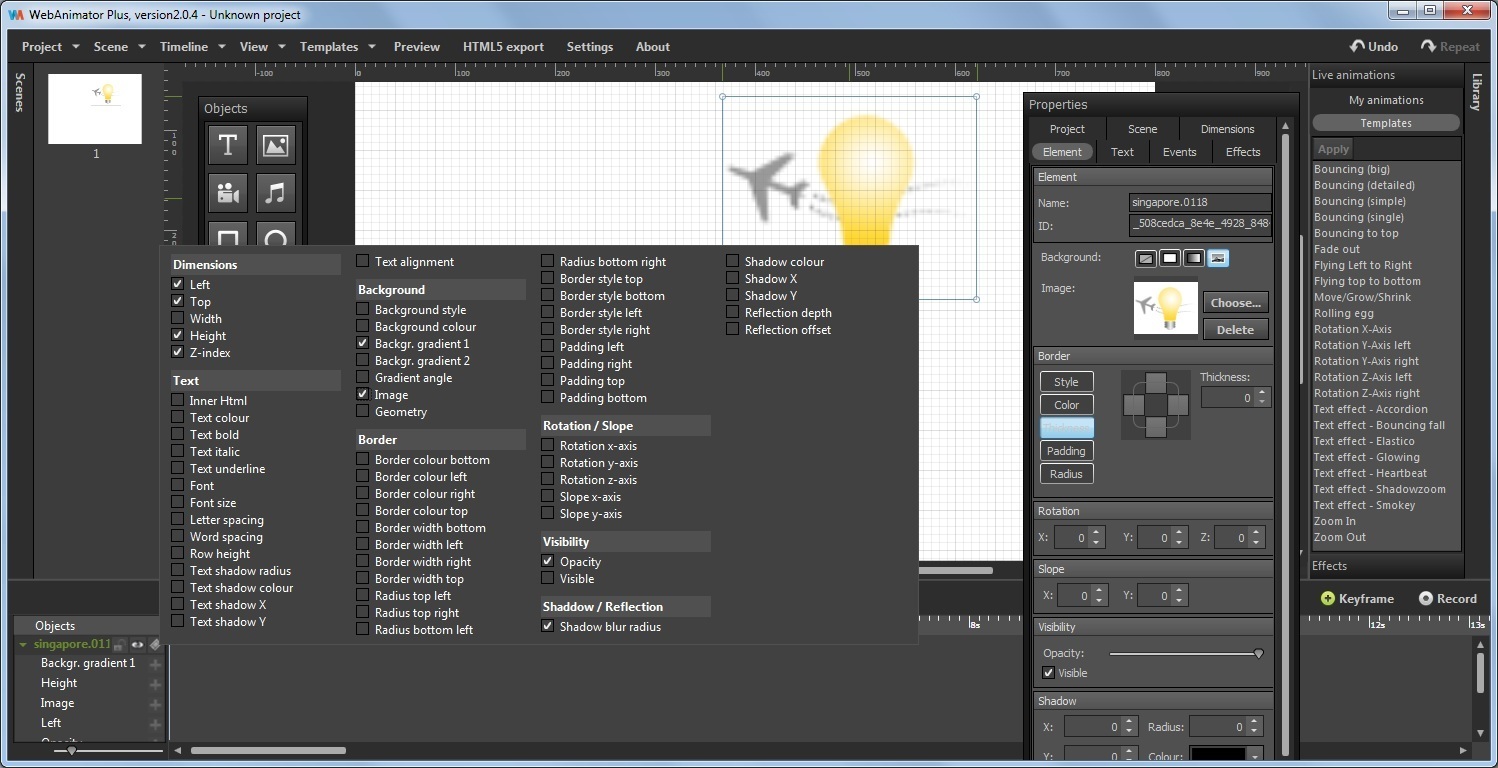This screenshot has height=768, width=1498.
Task: Select border Radius button
Action: pos(1066,474)
